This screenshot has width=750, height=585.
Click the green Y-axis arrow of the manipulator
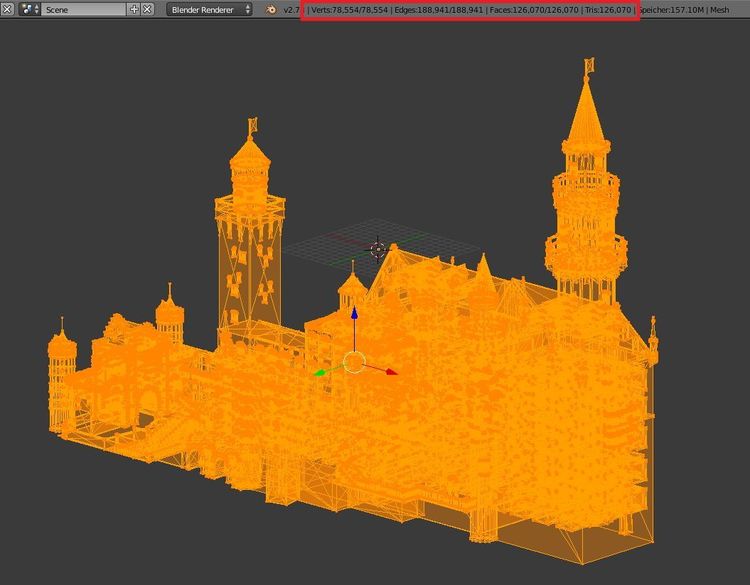pos(319,372)
